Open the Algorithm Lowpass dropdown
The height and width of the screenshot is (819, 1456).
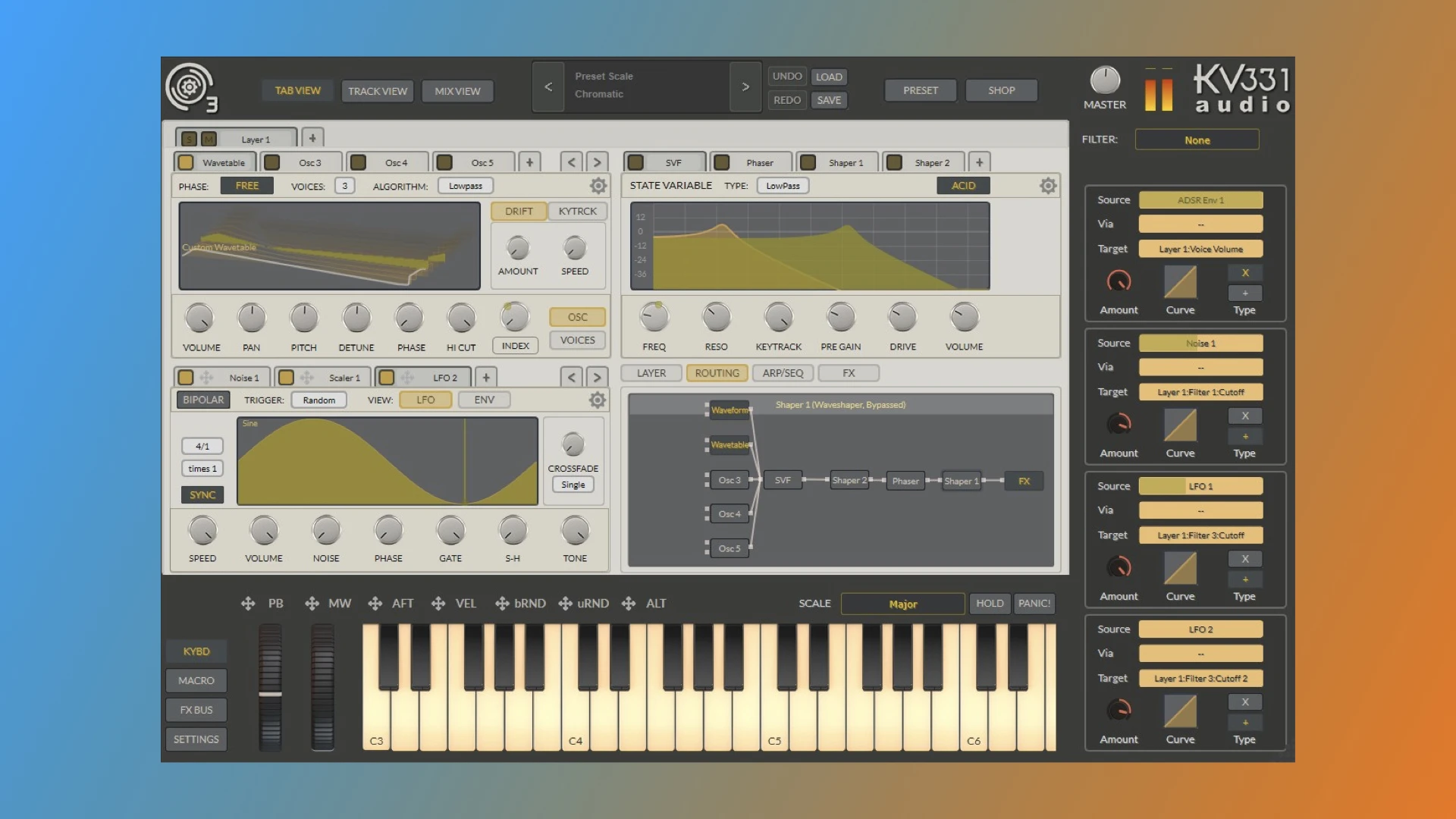[x=465, y=186]
